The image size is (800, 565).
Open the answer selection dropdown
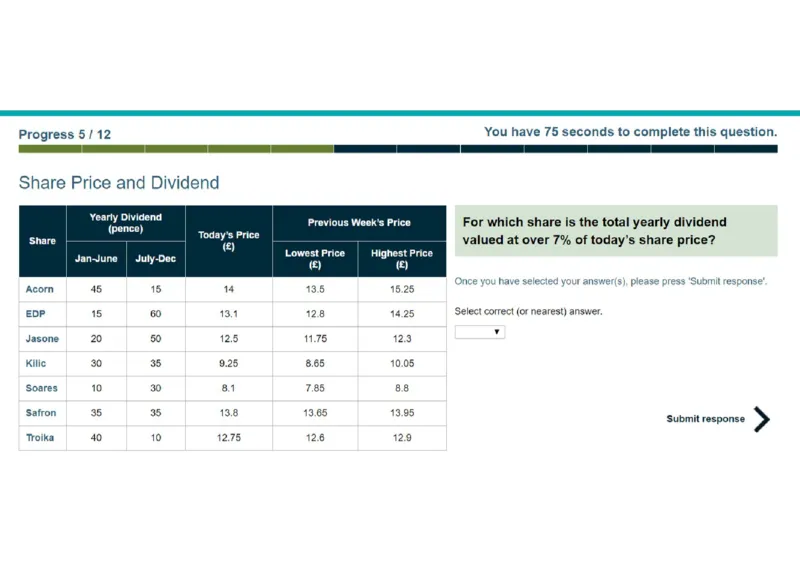click(480, 332)
